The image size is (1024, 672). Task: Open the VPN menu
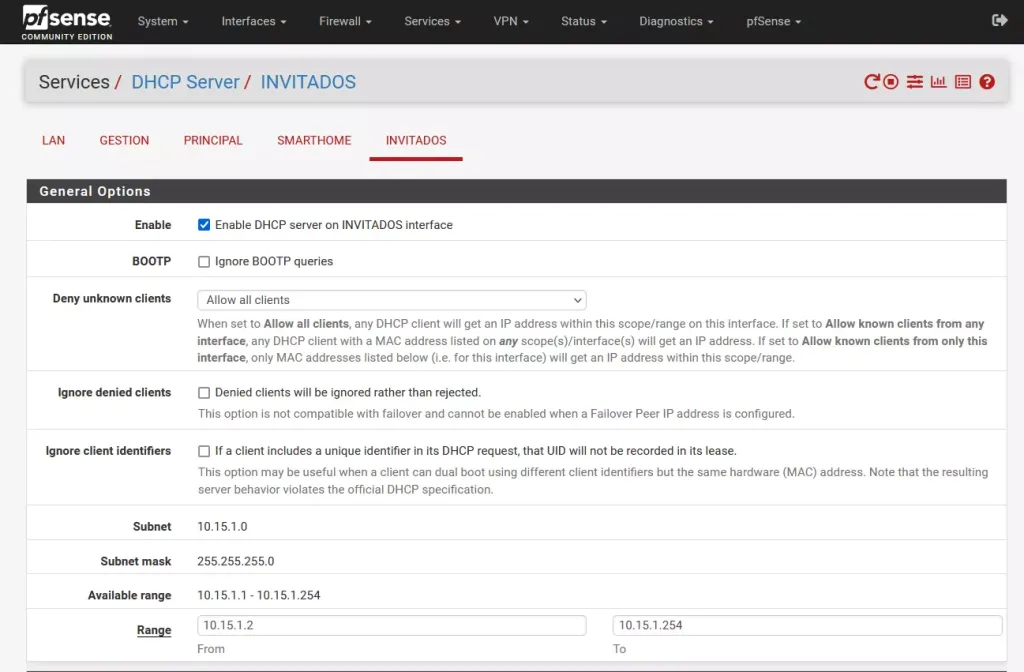click(511, 22)
